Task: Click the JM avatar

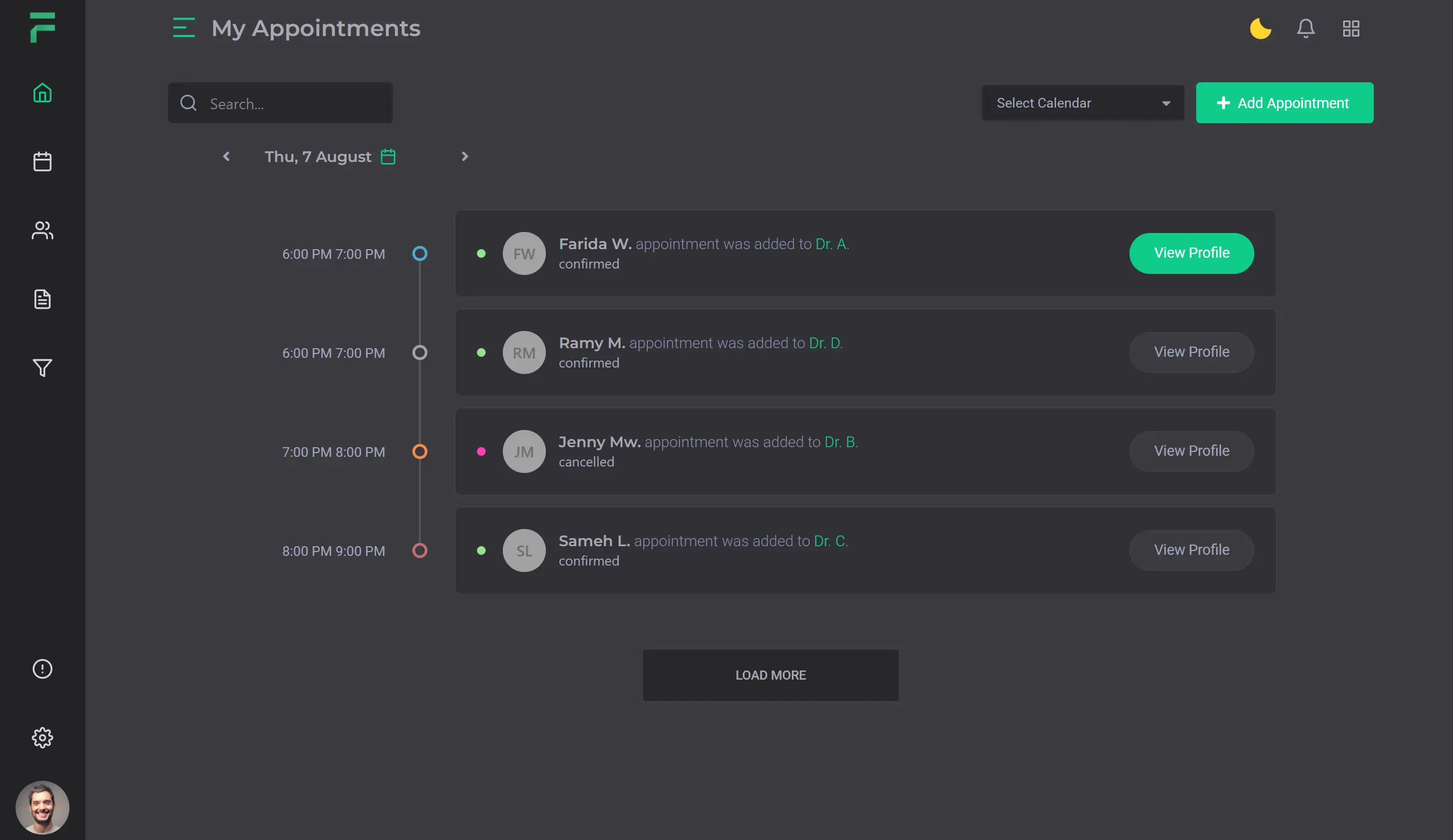Action: (523, 451)
